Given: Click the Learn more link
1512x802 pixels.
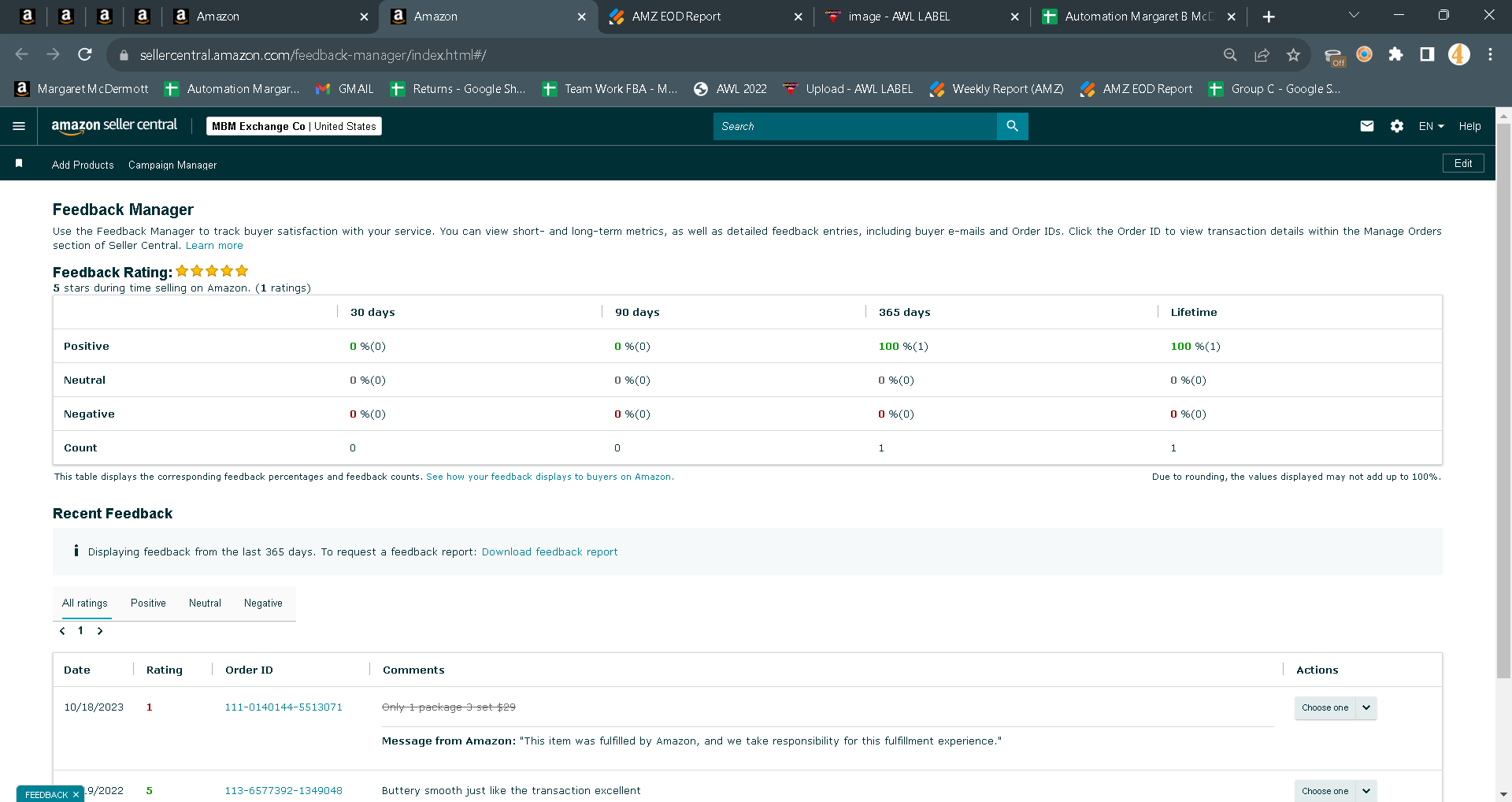Looking at the screenshot, I should coord(214,246).
